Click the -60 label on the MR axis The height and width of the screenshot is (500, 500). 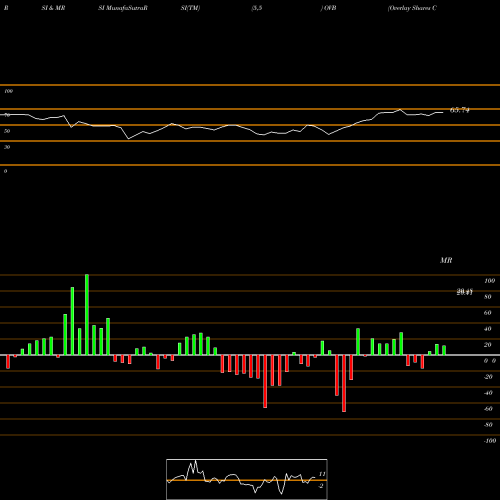(x=488, y=409)
